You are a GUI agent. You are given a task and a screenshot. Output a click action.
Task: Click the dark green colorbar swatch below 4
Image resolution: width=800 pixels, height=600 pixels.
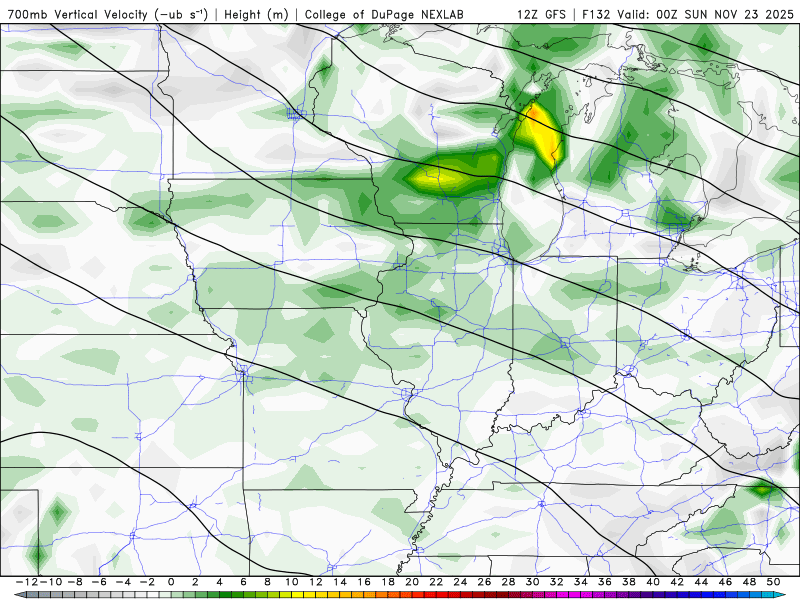click(225, 595)
